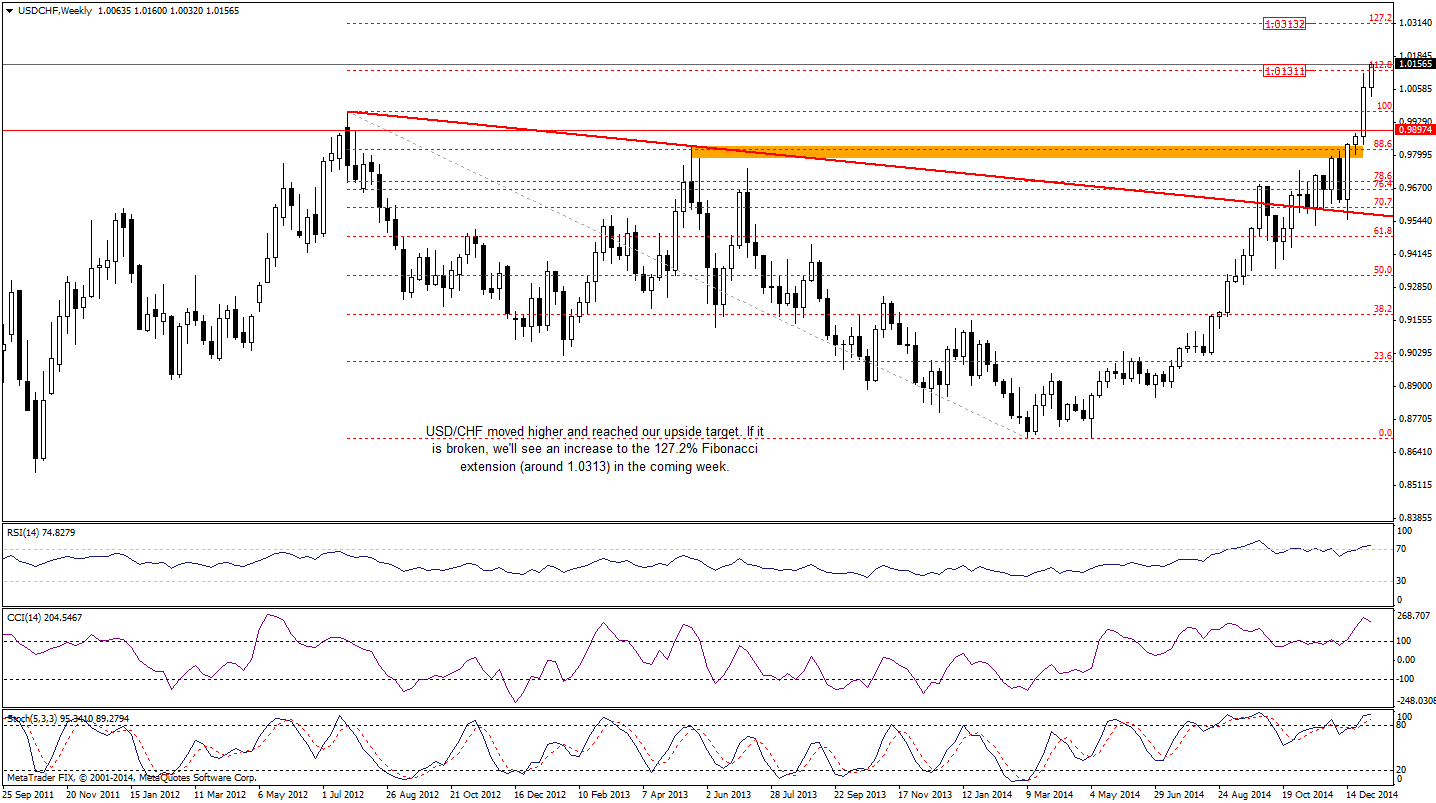Image resolution: width=1436 pixels, height=803 pixels.
Task: Click the 21 Oct 2012 date label
Action: point(474,795)
